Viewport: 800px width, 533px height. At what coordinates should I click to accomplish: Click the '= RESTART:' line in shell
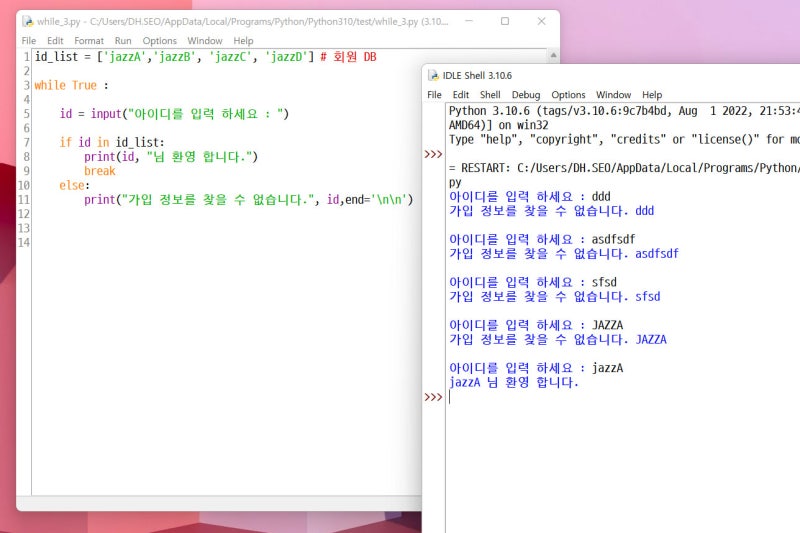coord(624,168)
